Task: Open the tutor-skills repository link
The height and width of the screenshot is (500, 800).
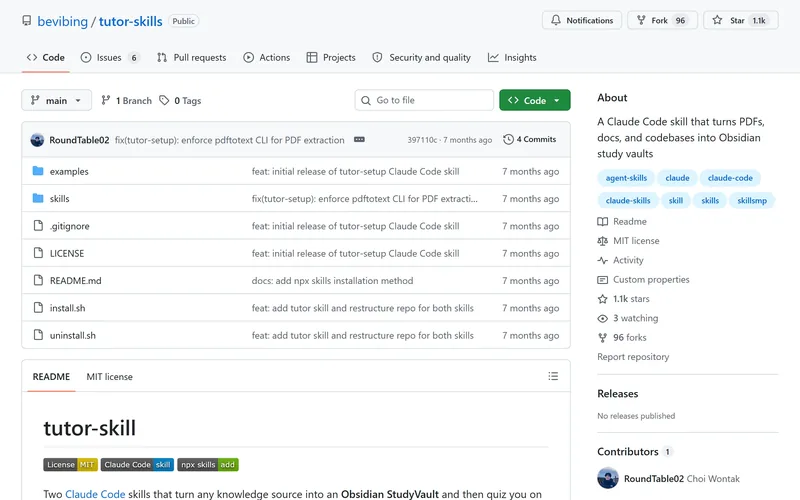Action: coord(131,21)
